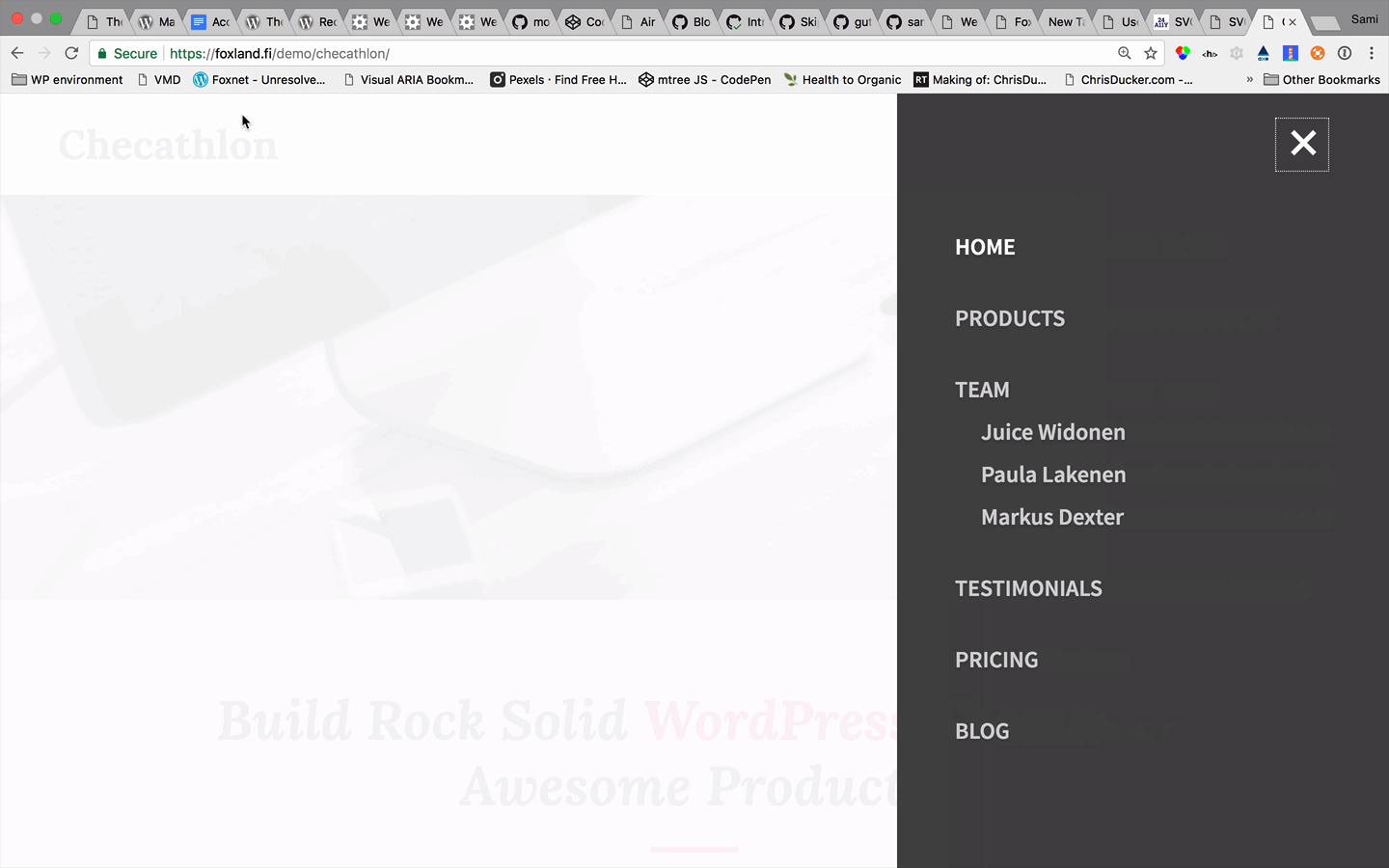Viewport: 1389px width, 868px height.
Task: Open the Other Bookmarks folder
Action: [x=1321, y=80]
